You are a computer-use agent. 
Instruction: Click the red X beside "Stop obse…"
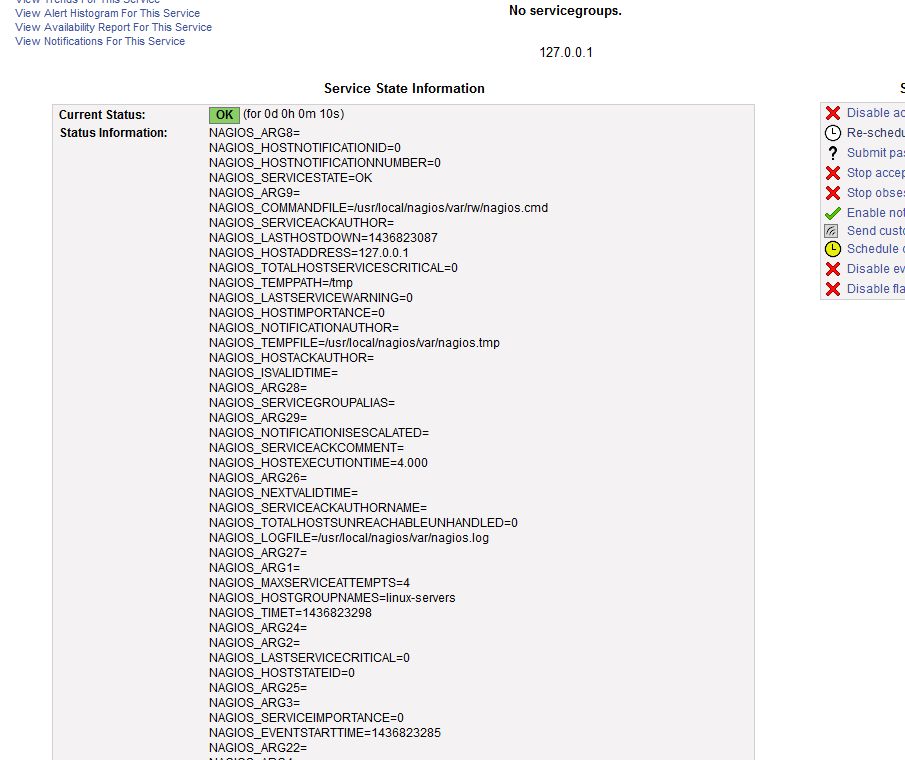pos(832,193)
